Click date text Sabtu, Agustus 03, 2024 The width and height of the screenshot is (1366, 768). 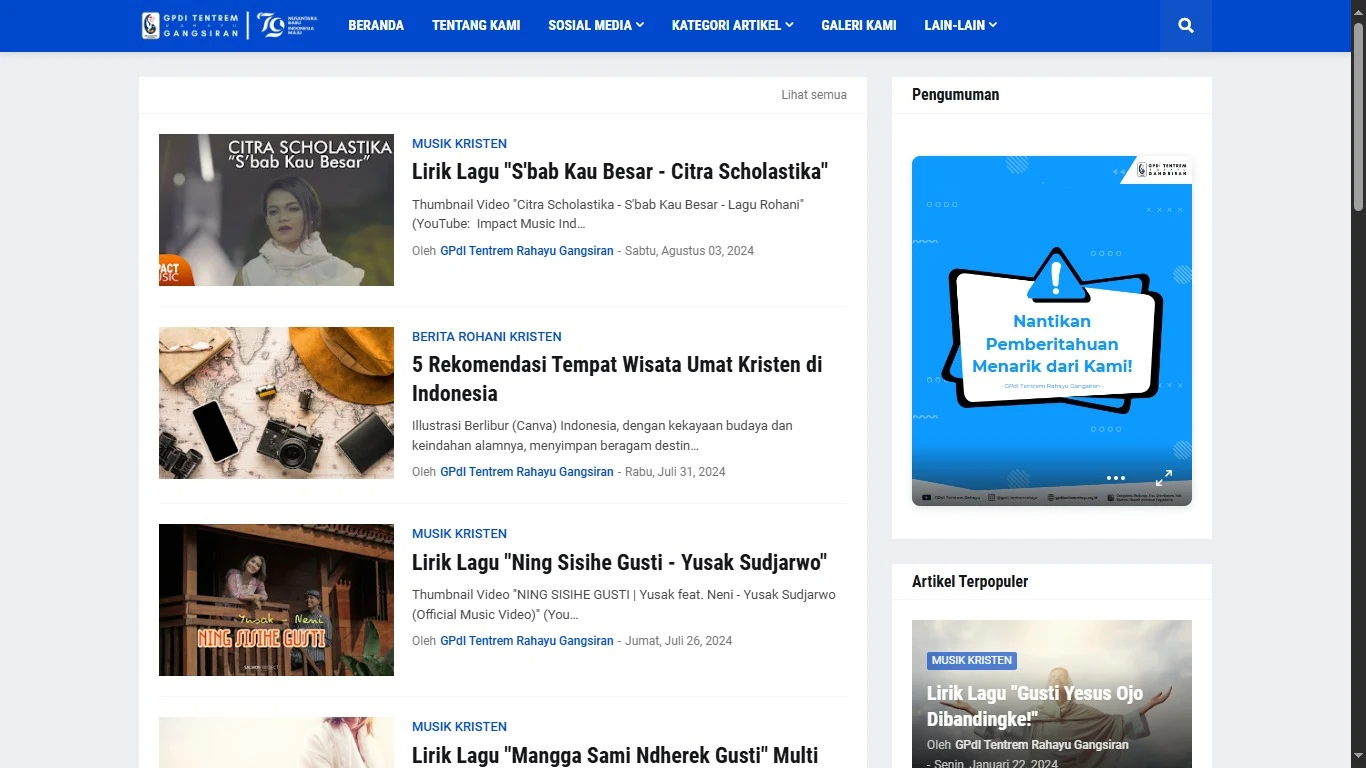point(689,251)
